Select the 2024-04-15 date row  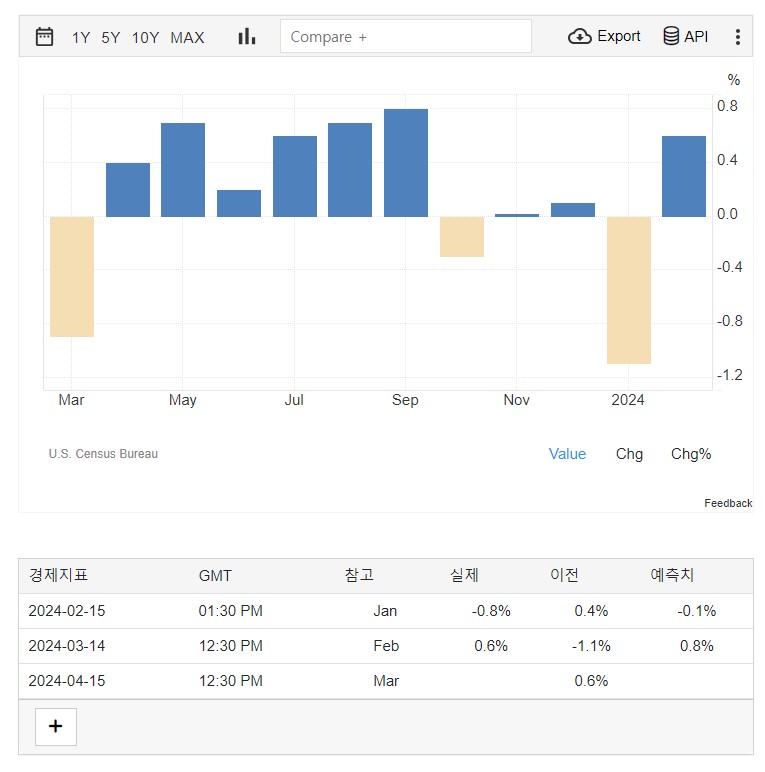(386, 681)
